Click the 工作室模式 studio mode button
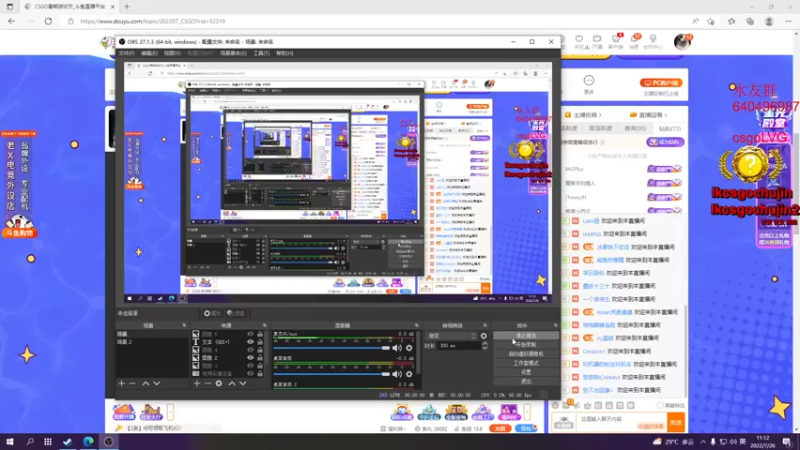 point(526,363)
